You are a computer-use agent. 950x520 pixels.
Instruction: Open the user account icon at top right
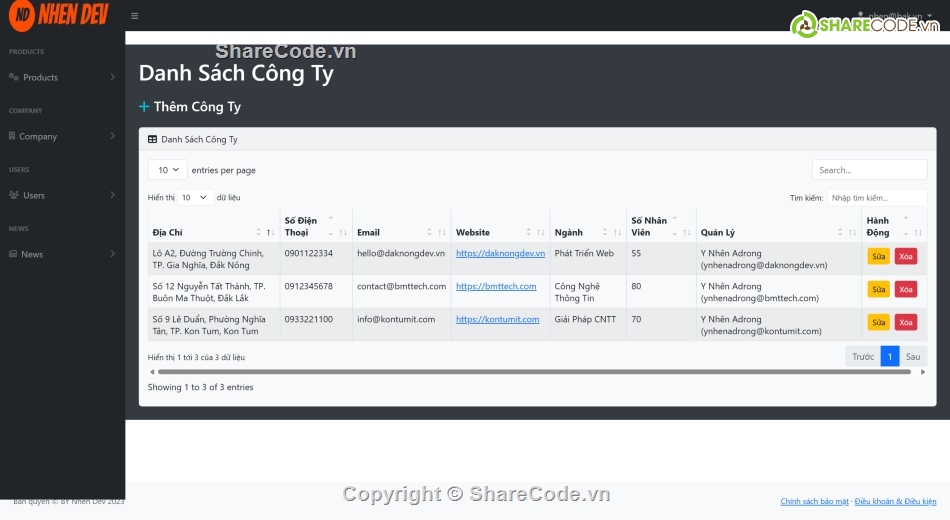tap(860, 15)
